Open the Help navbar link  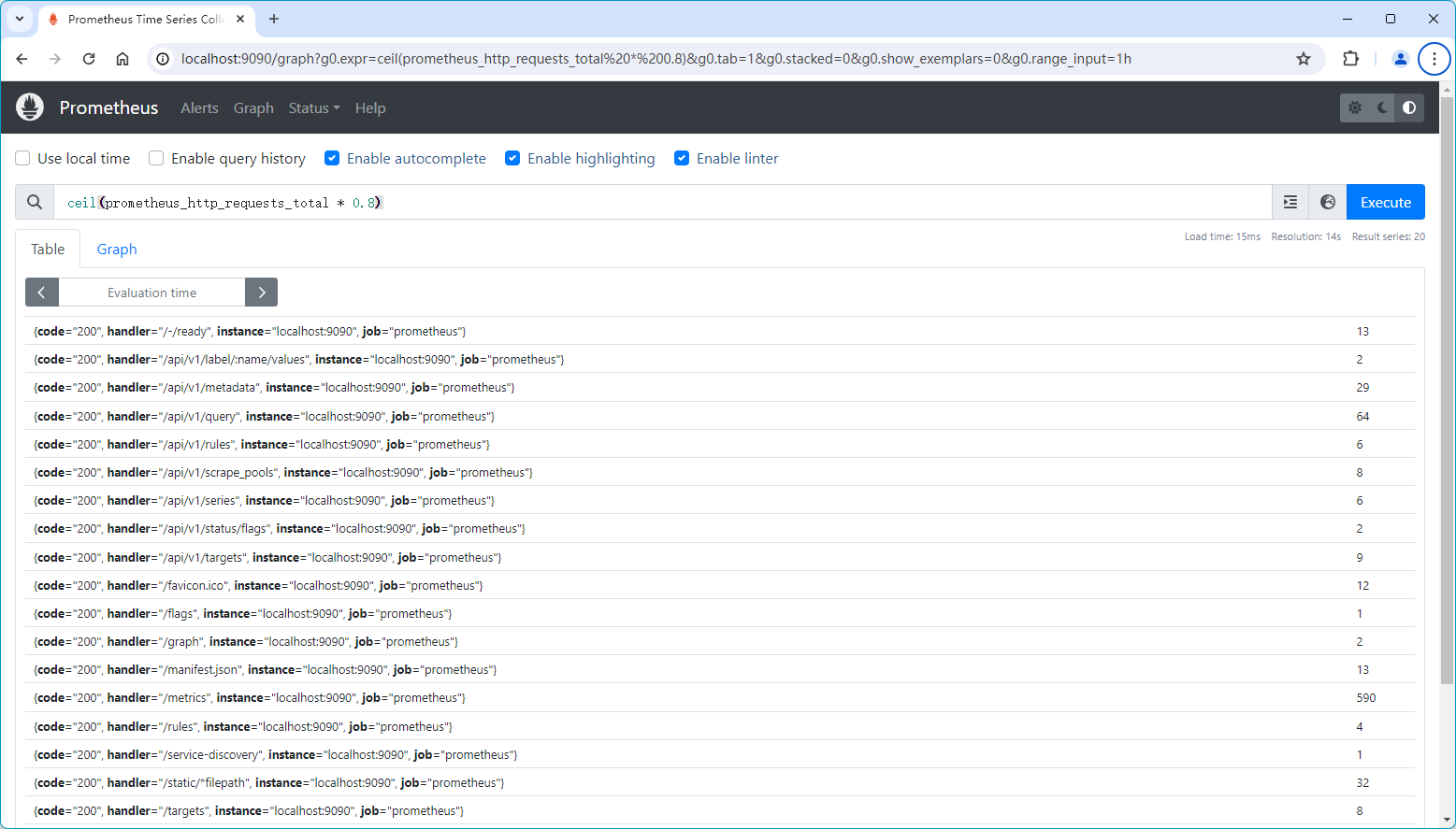(x=370, y=108)
